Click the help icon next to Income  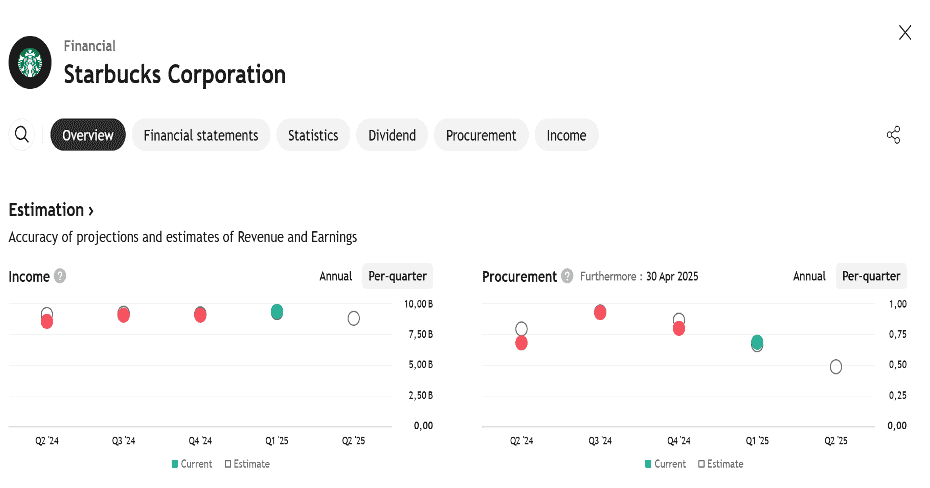(60, 276)
